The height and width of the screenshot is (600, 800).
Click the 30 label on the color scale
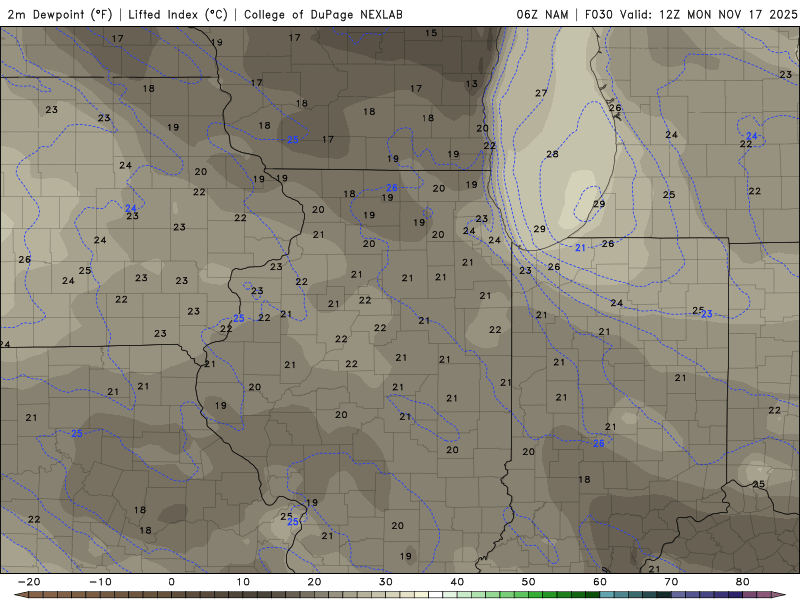pos(386,582)
